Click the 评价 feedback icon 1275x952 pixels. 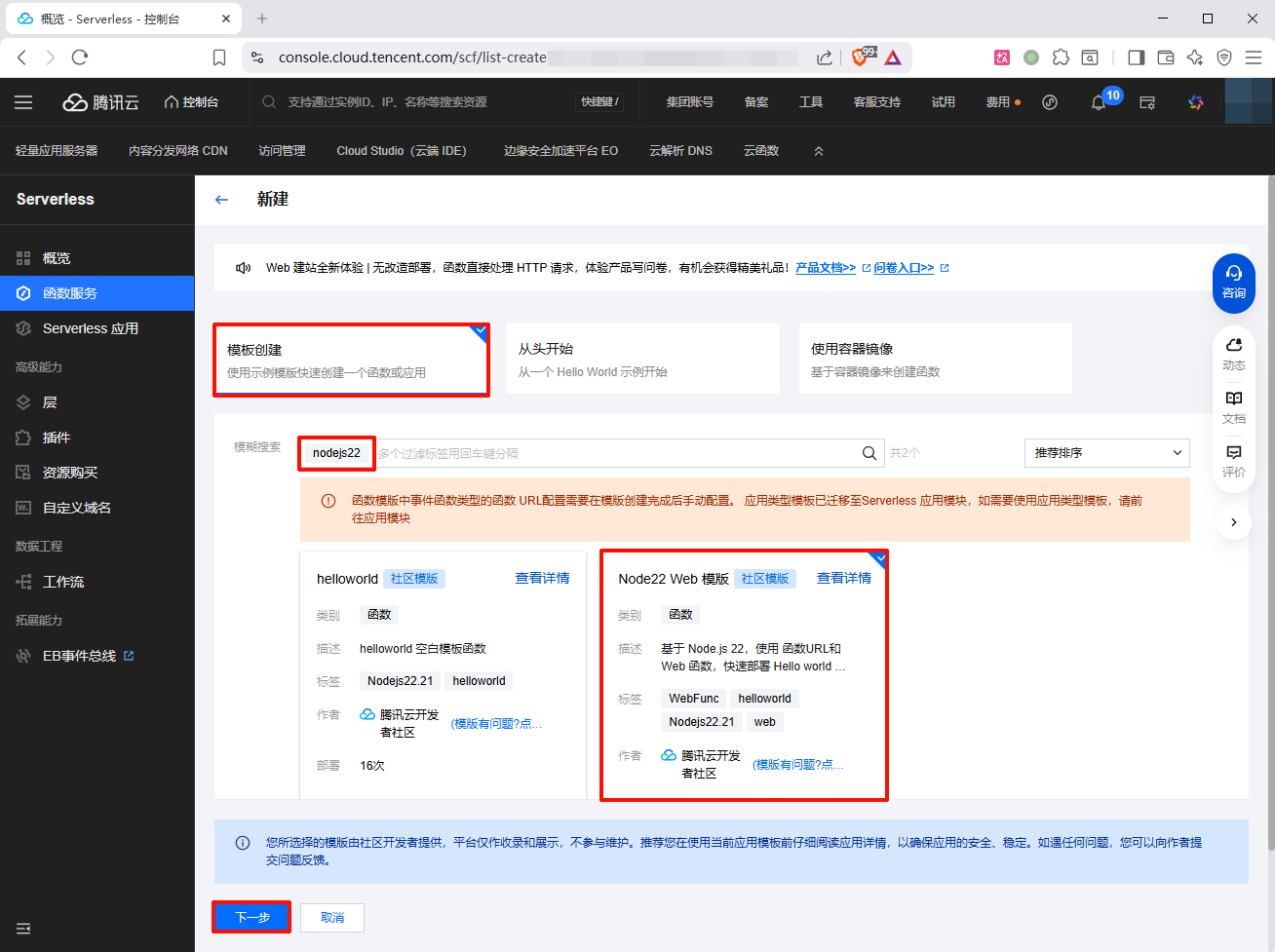click(1233, 460)
